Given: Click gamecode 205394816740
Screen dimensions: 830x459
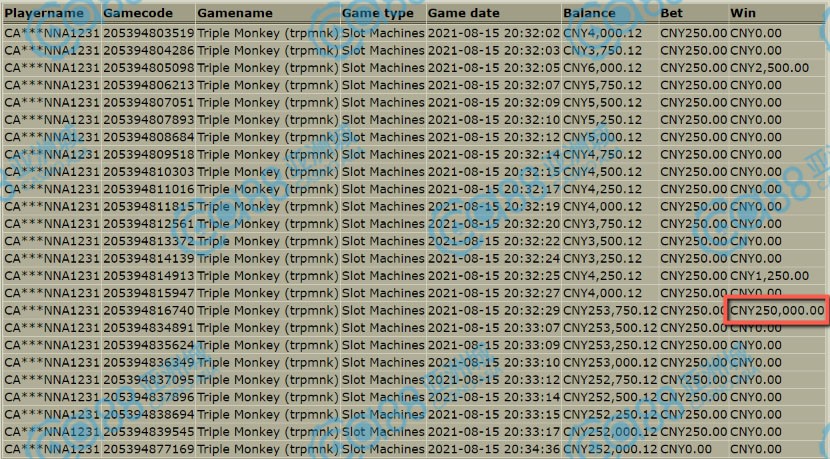Looking at the screenshot, I should (x=149, y=311).
